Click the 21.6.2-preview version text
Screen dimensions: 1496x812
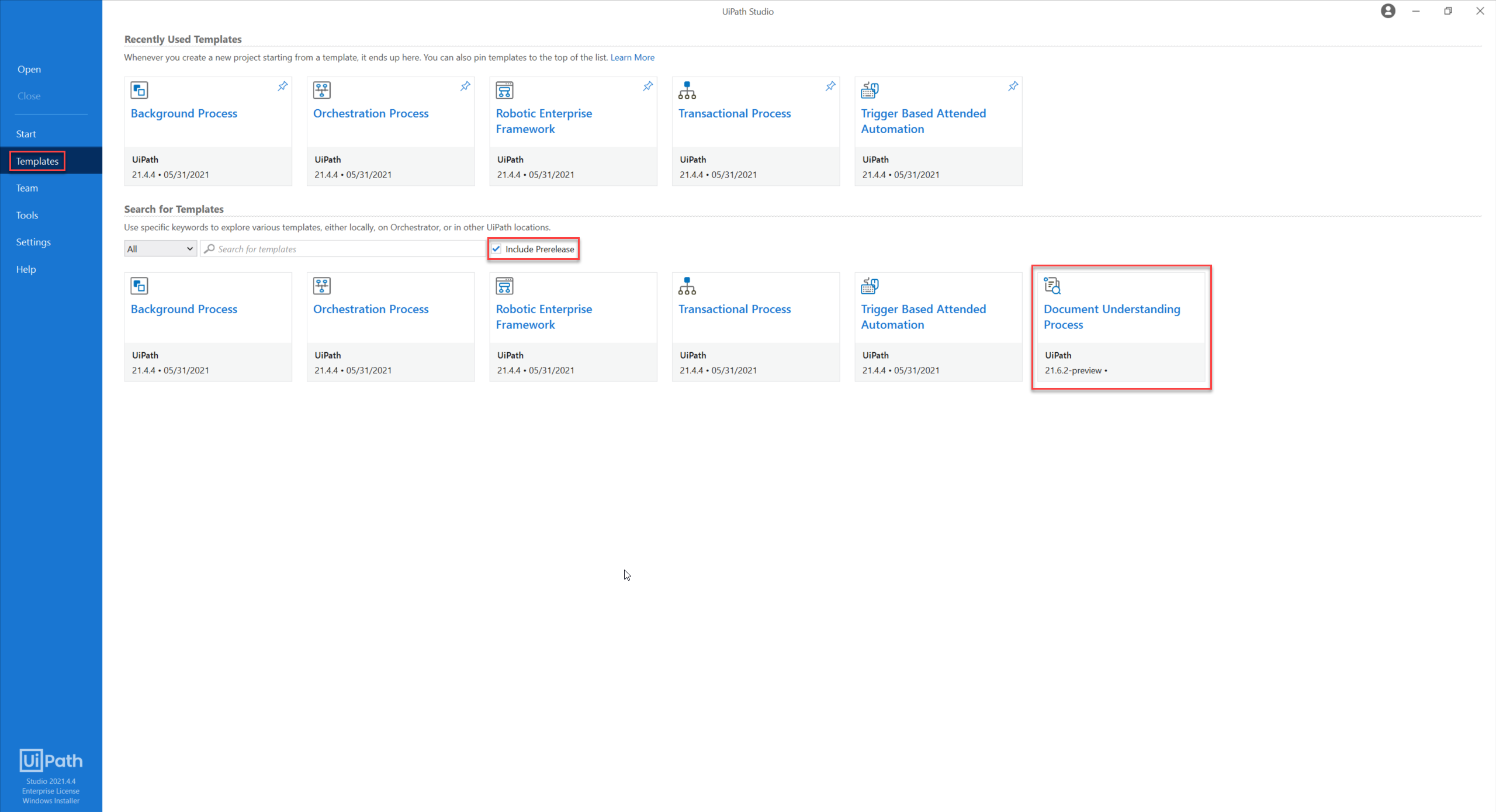pyautogui.click(x=1073, y=370)
